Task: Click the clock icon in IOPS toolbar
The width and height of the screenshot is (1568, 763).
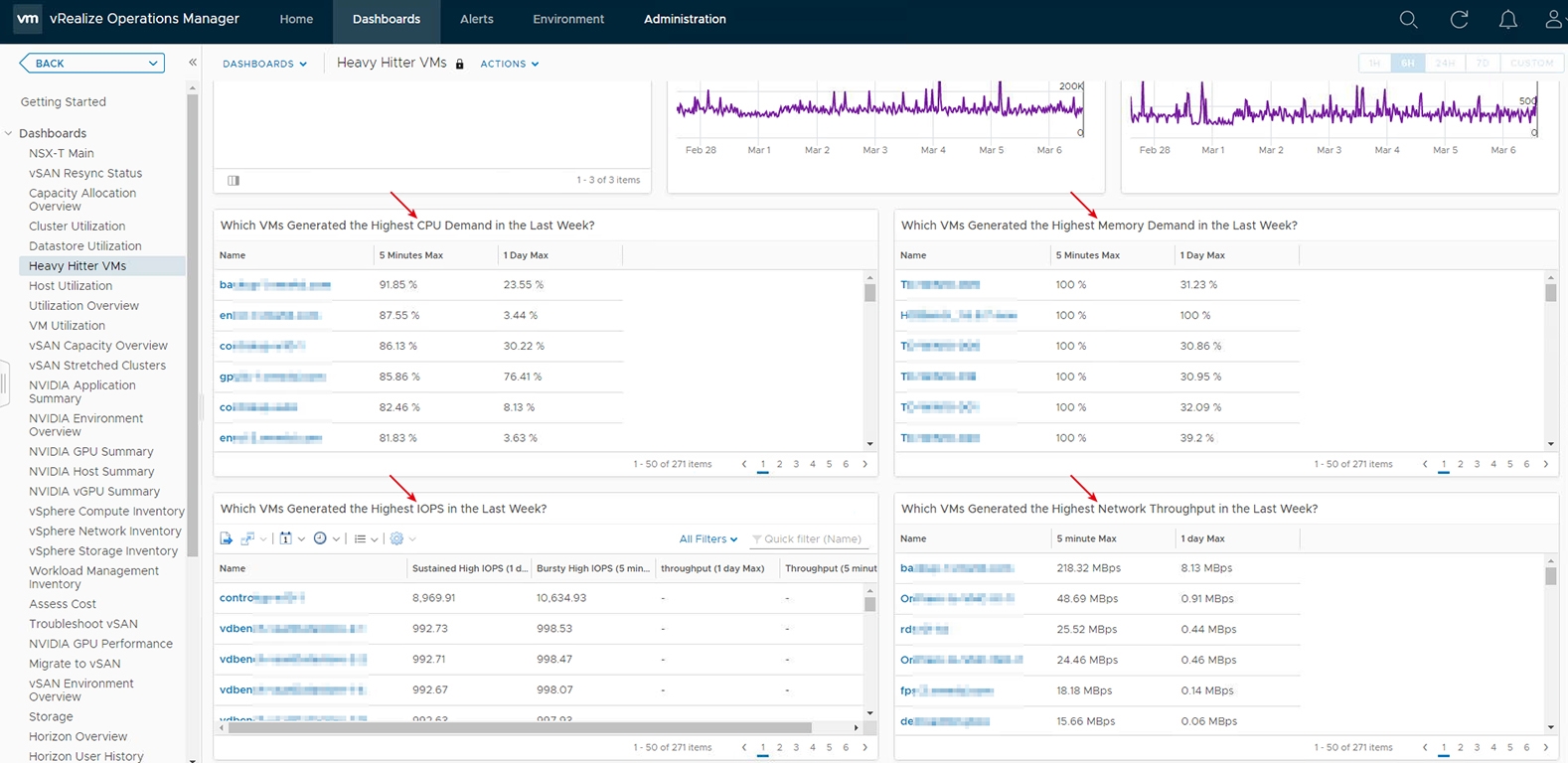Action: point(320,538)
